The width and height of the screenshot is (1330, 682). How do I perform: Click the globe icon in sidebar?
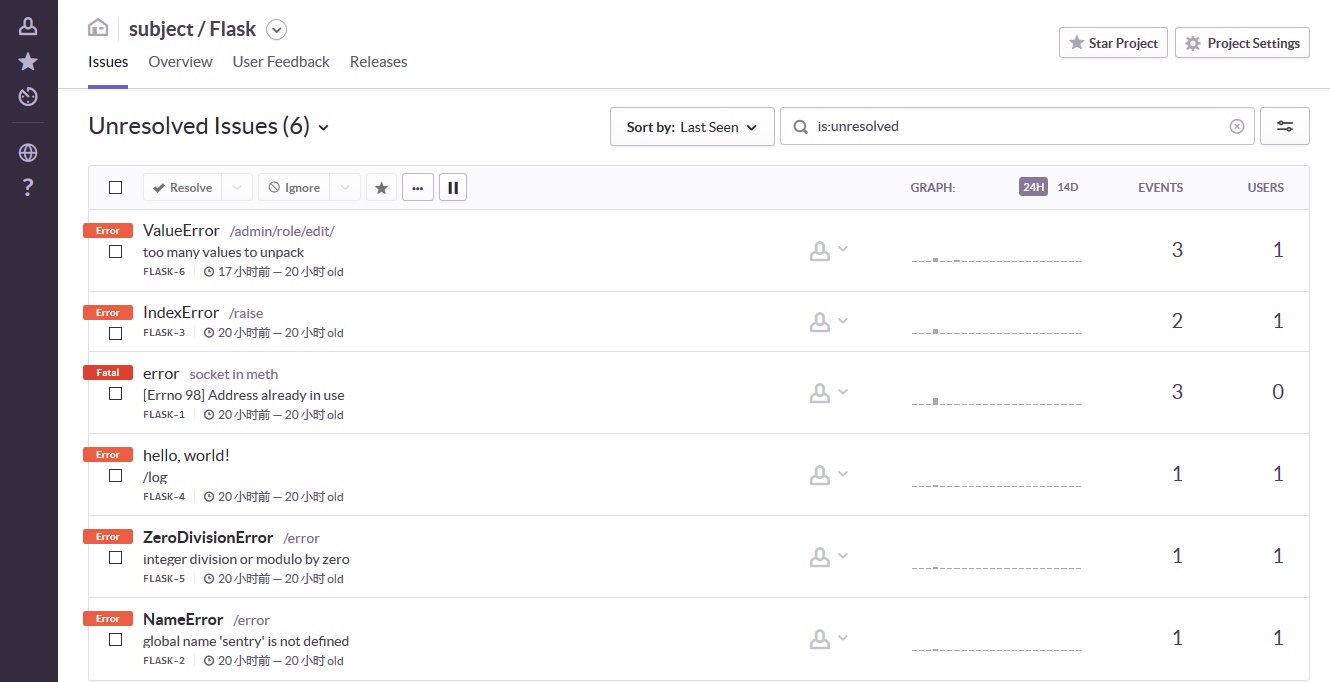pyautogui.click(x=28, y=153)
